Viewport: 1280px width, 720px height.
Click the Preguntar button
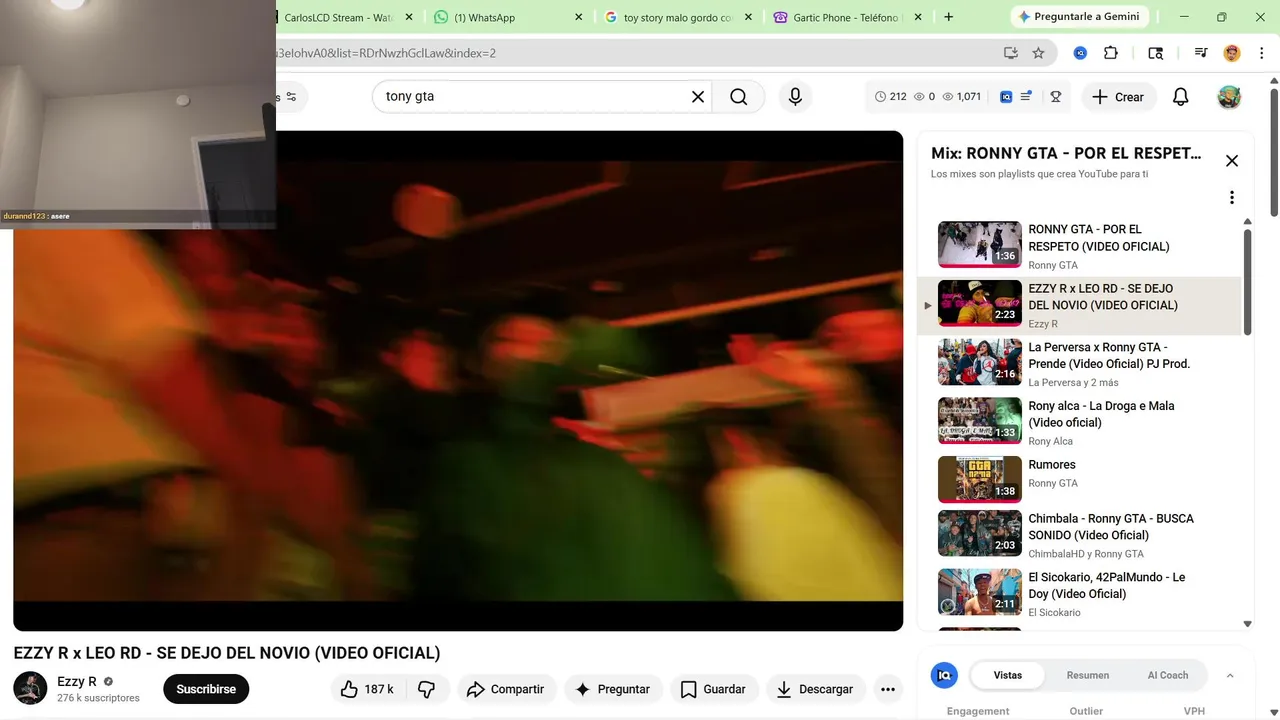click(x=613, y=689)
